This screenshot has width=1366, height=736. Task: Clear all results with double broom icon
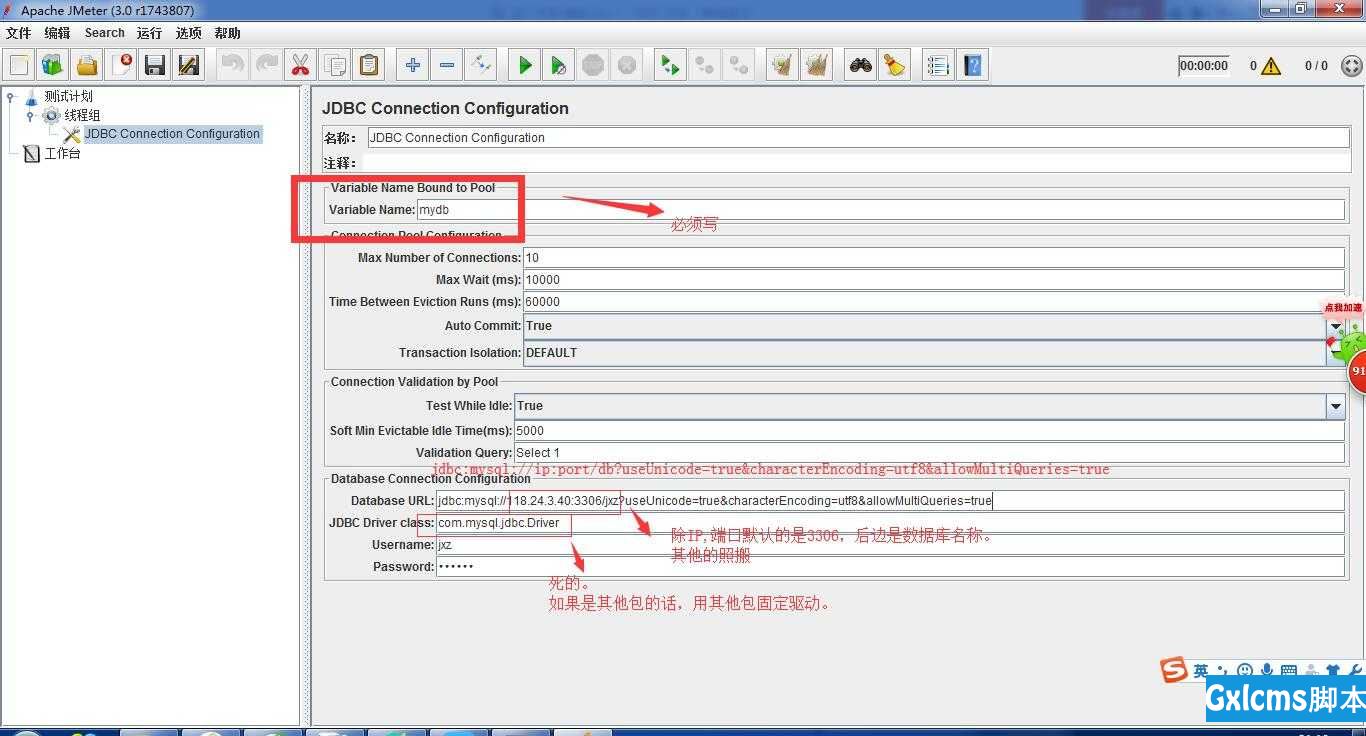pyautogui.click(x=817, y=65)
